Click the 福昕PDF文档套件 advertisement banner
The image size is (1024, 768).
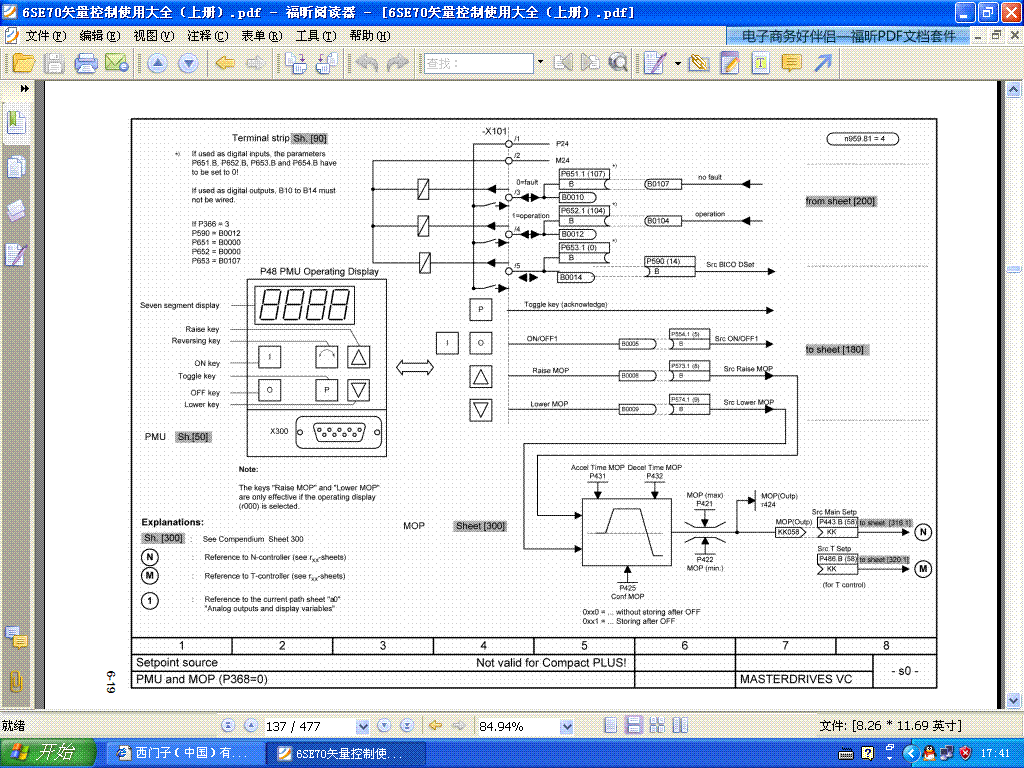click(x=848, y=37)
